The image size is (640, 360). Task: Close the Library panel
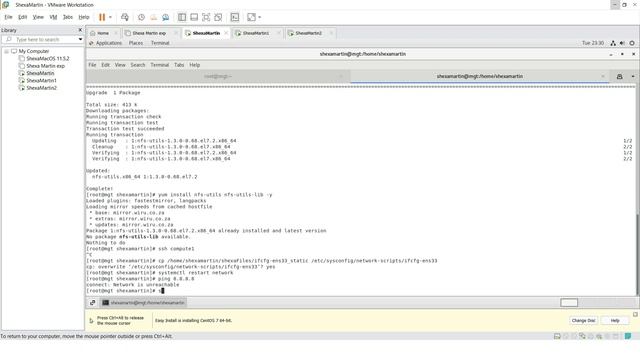point(80,30)
